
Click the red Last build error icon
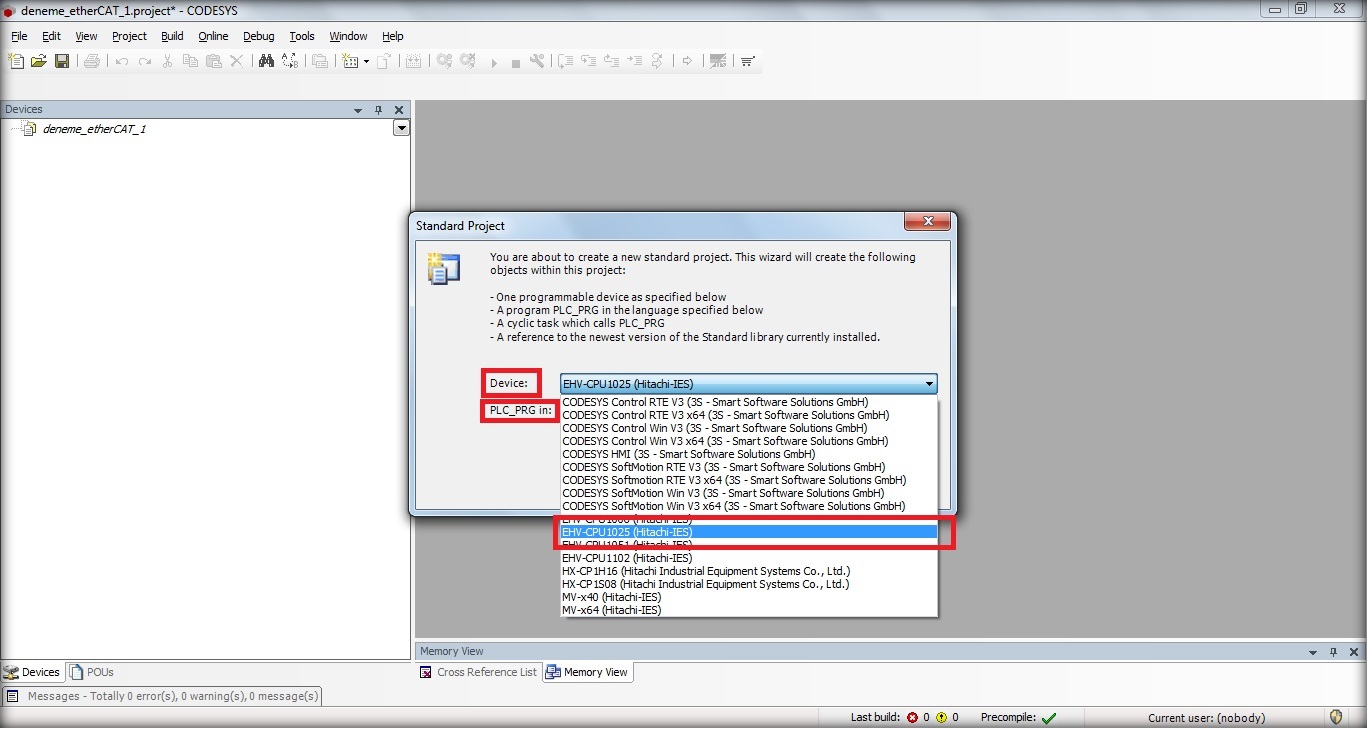coord(912,718)
